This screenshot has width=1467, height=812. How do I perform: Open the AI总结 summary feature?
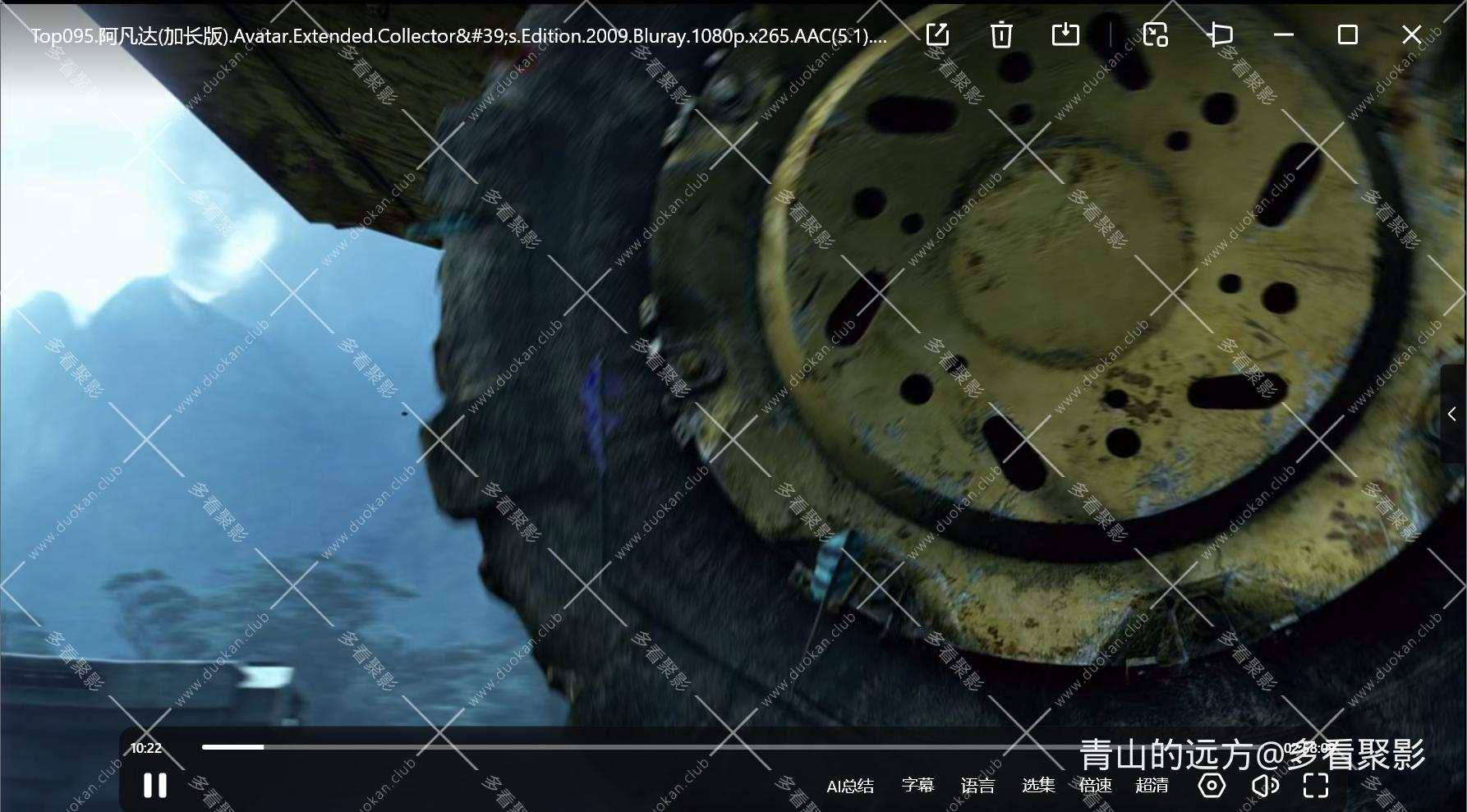[x=849, y=786]
